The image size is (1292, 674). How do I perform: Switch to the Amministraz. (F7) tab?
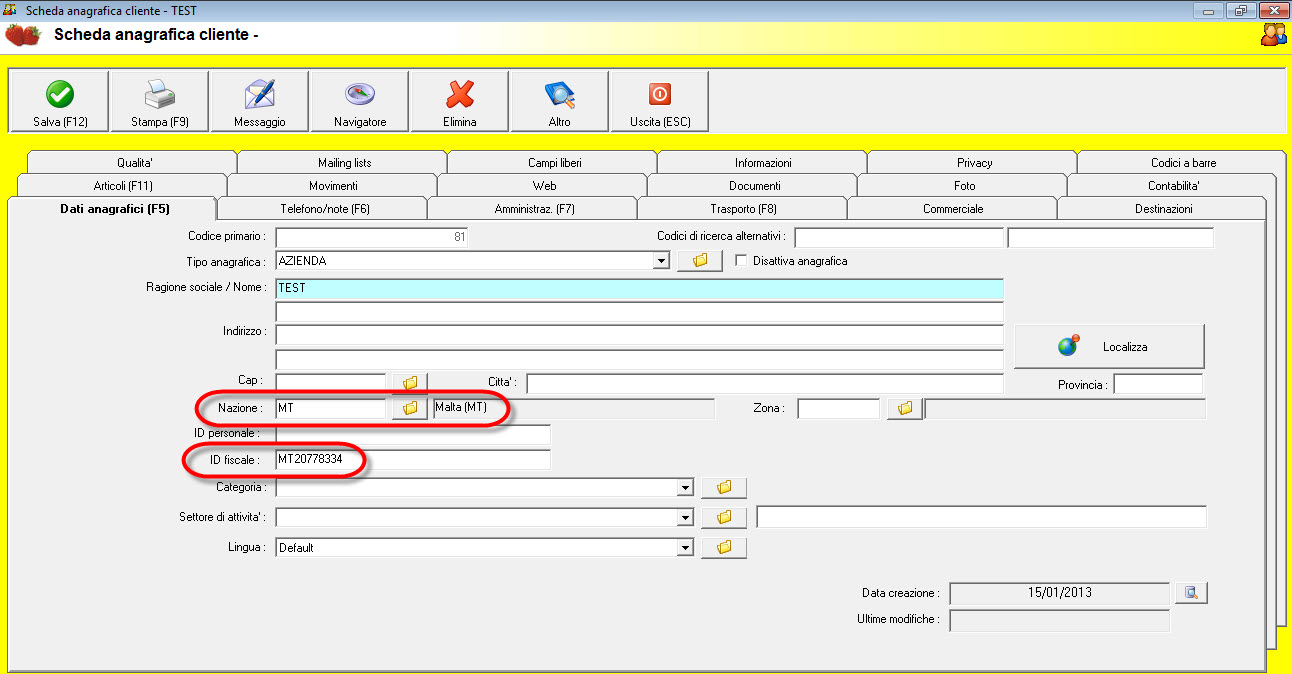[x=535, y=209]
